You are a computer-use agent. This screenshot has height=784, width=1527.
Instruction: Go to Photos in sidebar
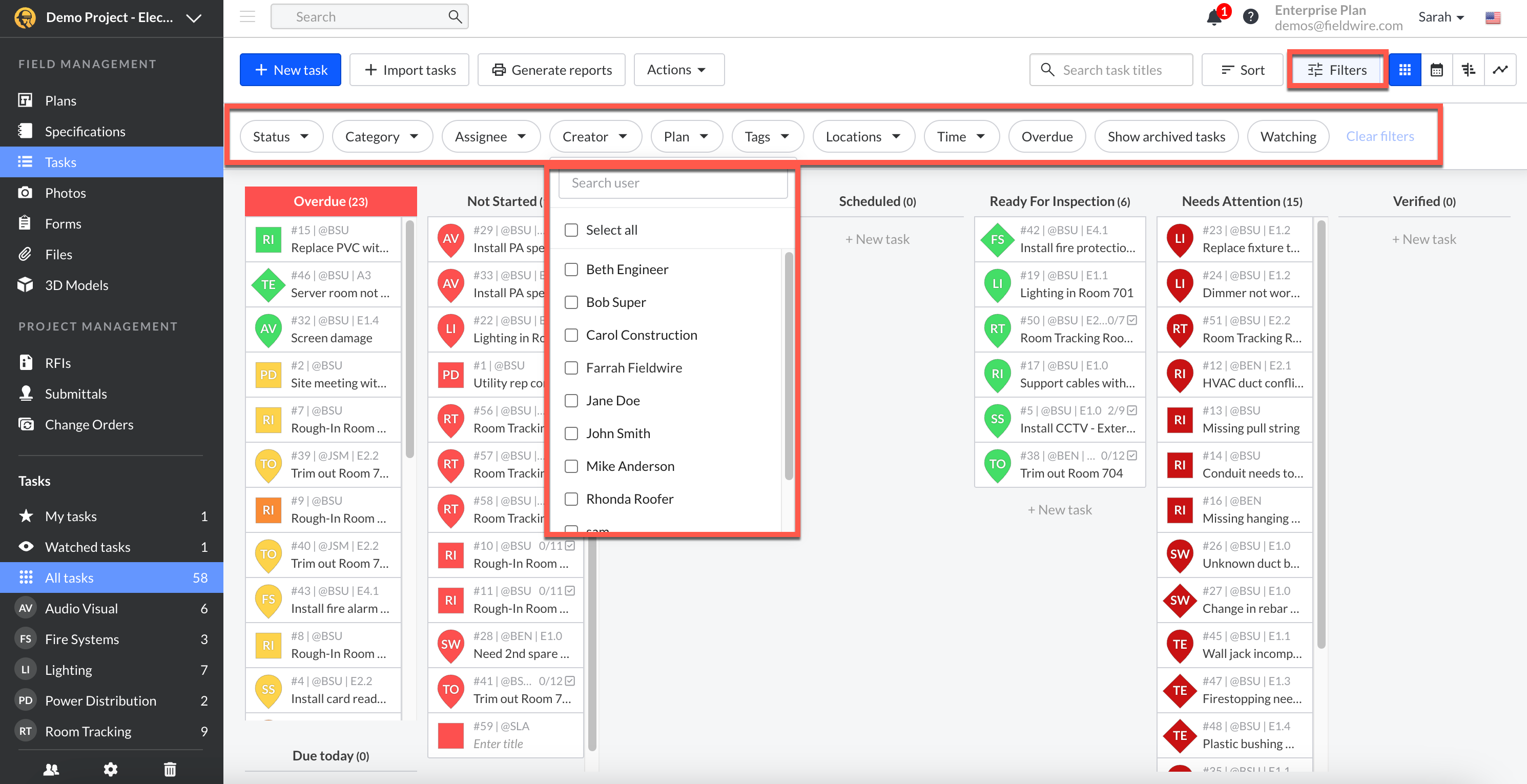point(65,193)
